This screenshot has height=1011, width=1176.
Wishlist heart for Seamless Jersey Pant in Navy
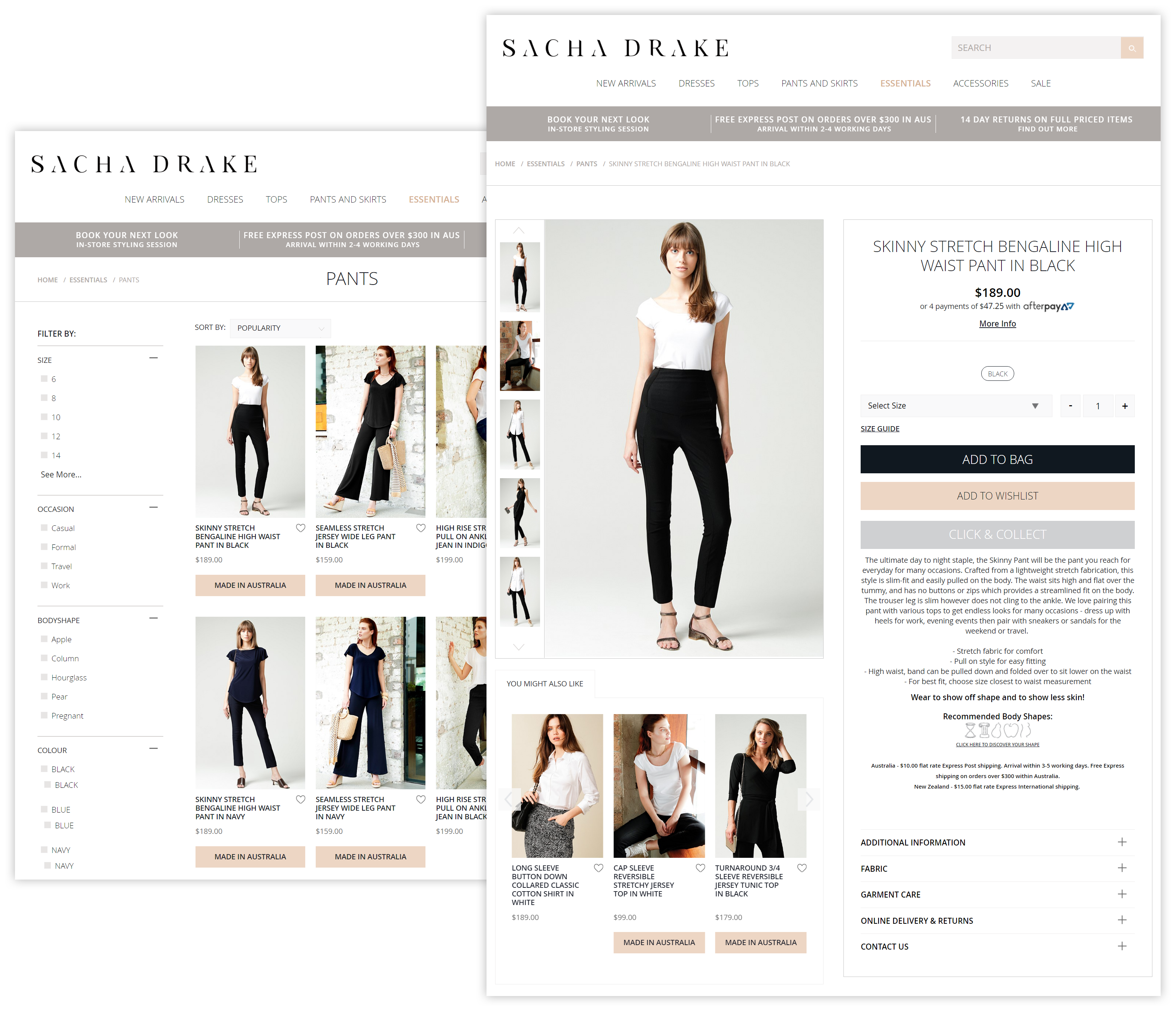point(421,799)
